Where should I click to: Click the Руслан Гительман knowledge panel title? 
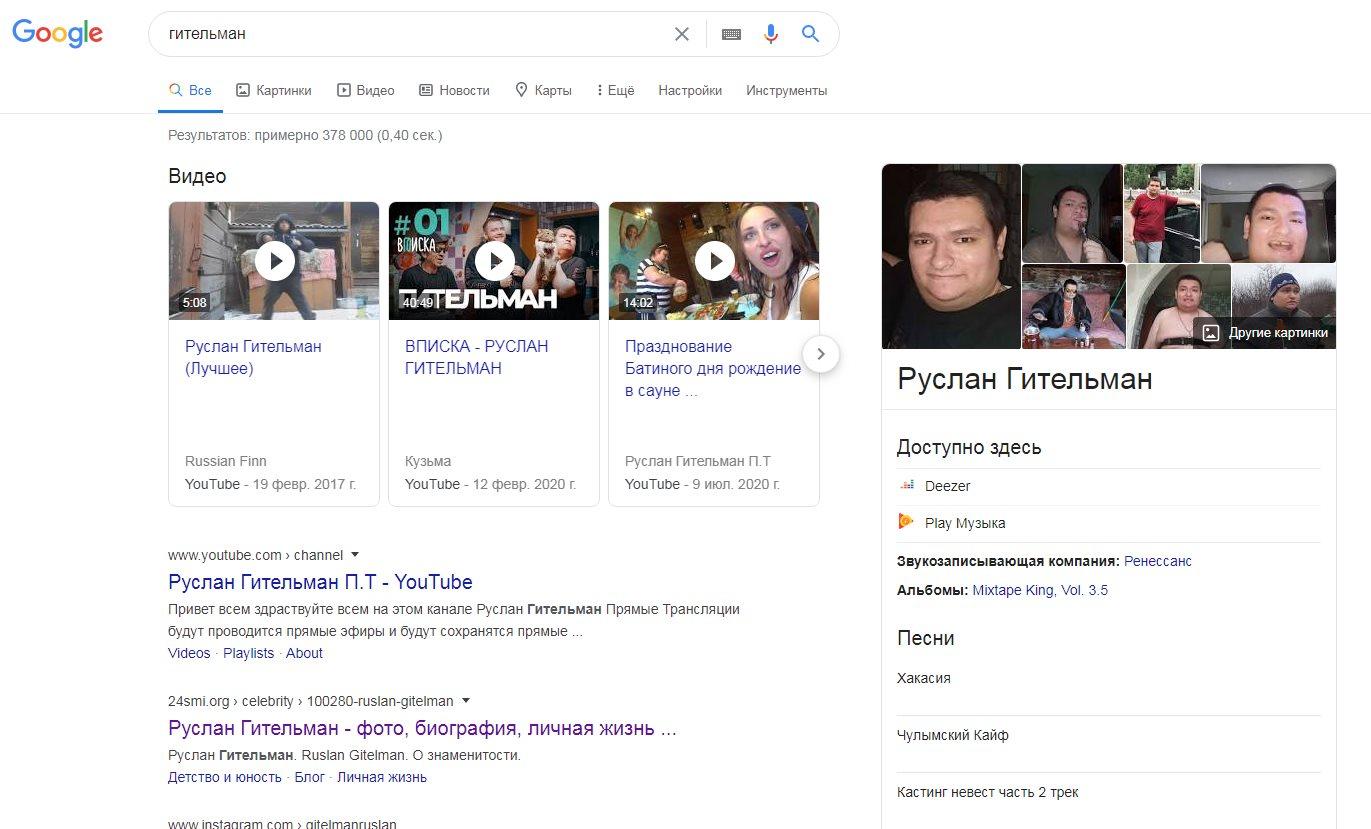click(1025, 379)
